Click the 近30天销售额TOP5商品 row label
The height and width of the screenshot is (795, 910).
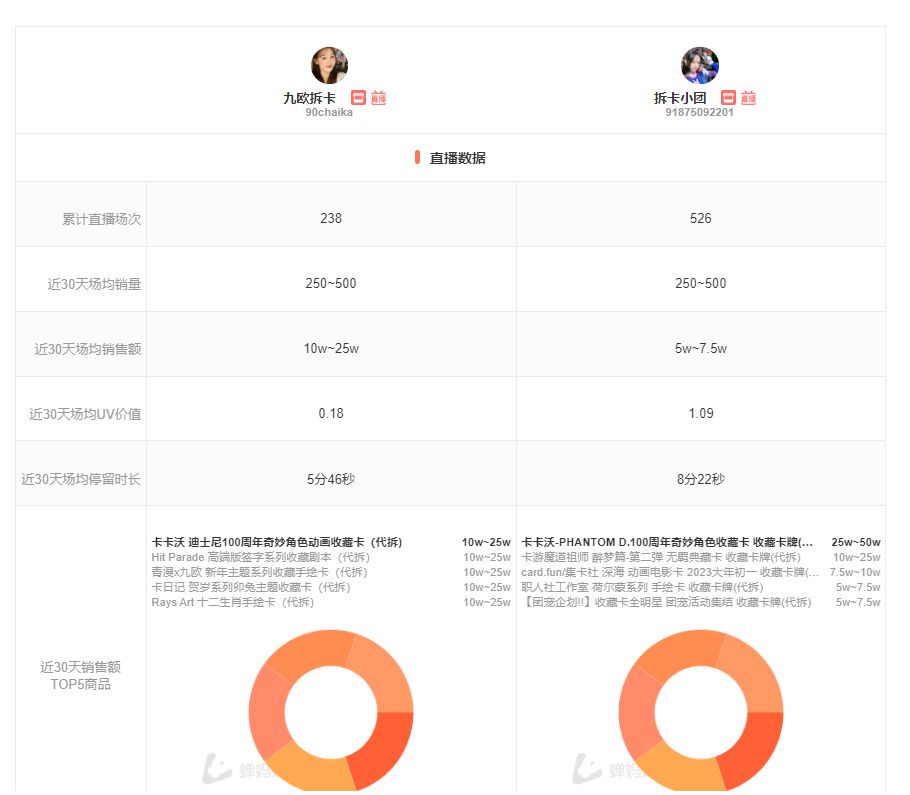[82, 676]
